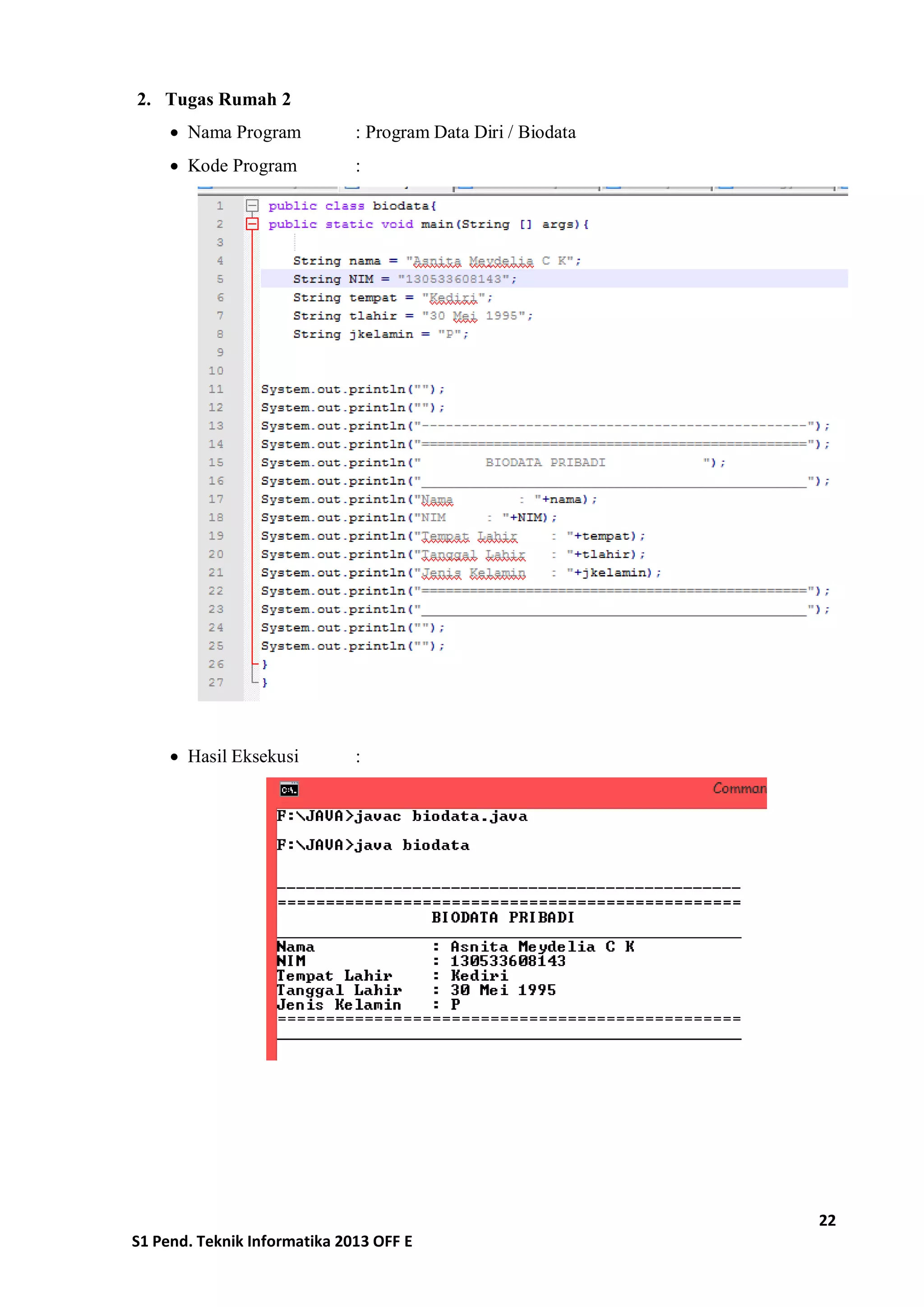Collapse the biodata class fold marker

click(x=252, y=205)
